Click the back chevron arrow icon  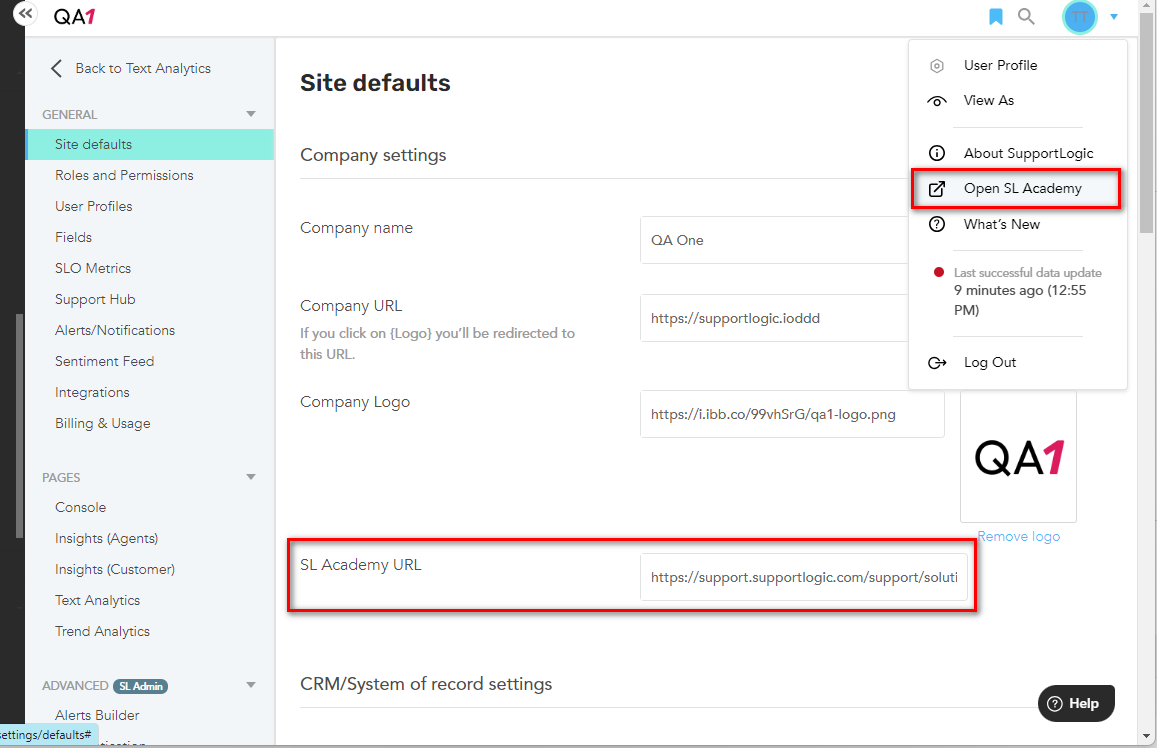(x=56, y=69)
